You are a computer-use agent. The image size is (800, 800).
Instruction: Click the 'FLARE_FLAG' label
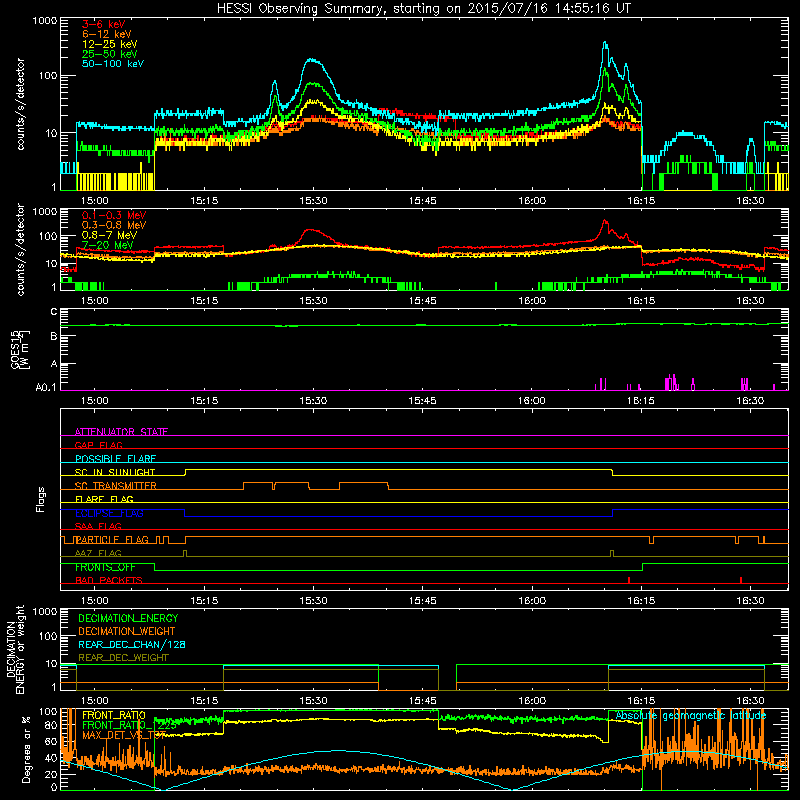pos(104,499)
